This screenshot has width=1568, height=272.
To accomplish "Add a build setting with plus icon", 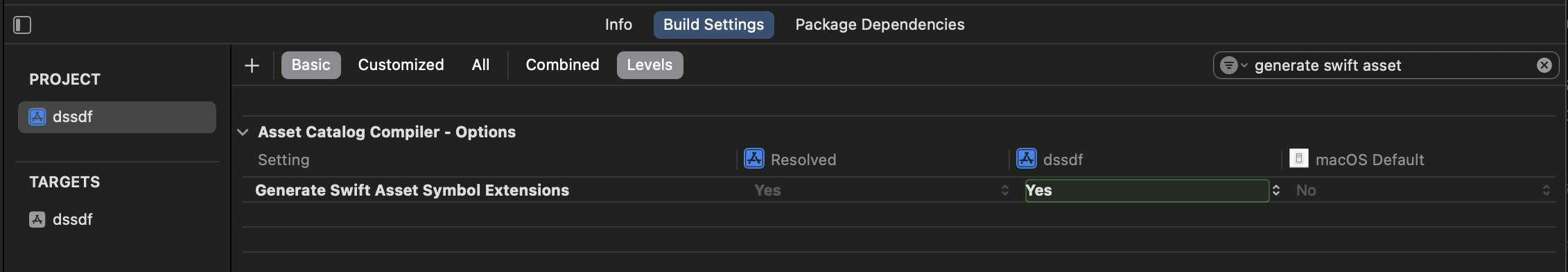I will [252, 65].
